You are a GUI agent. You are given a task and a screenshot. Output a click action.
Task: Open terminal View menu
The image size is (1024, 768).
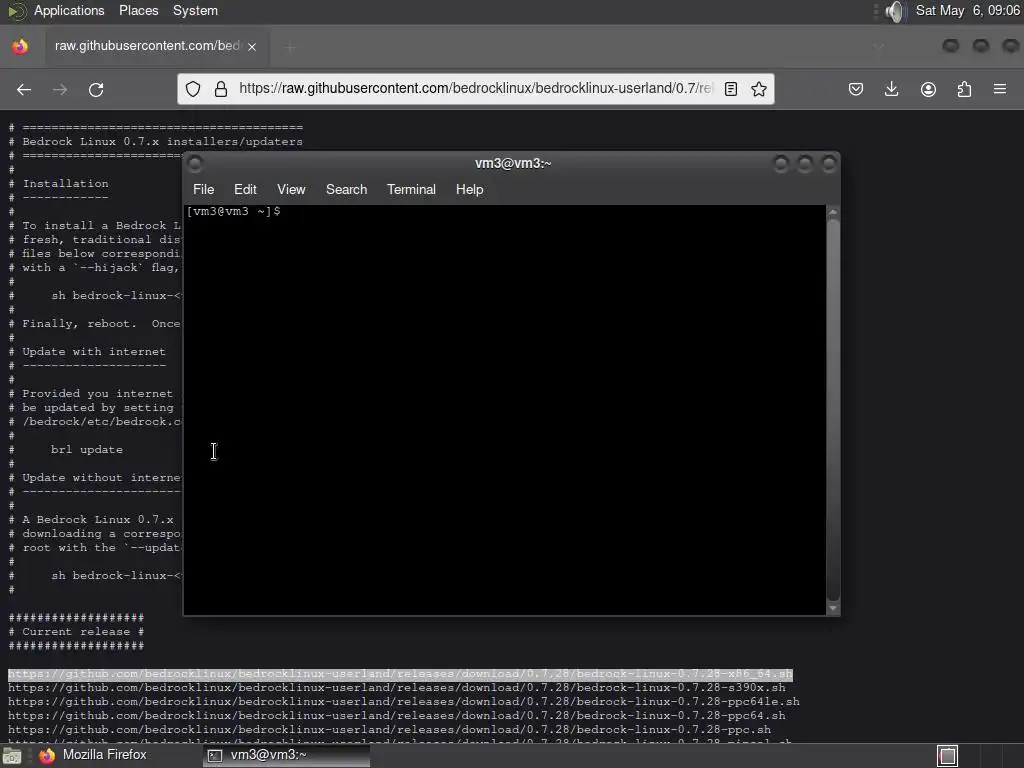pyautogui.click(x=291, y=189)
